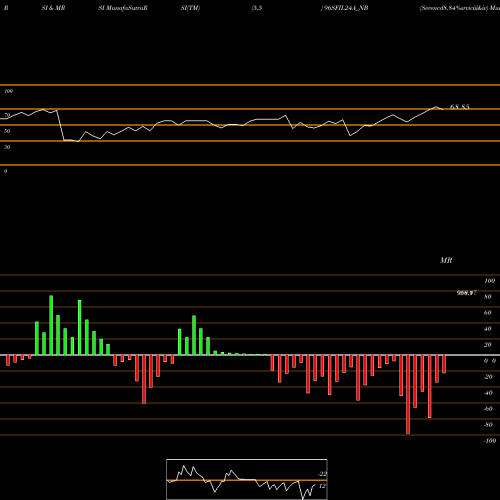The width and height of the screenshot is (500, 500).
Task: Click the 'SI(TM)' header label
Action: [x=190, y=8]
